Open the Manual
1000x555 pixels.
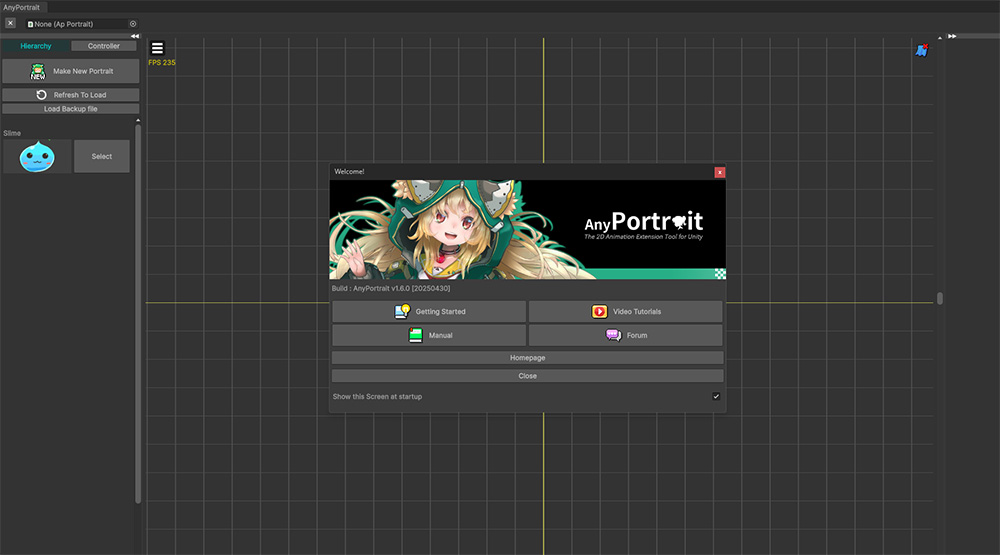pyautogui.click(x=429, y=335)
